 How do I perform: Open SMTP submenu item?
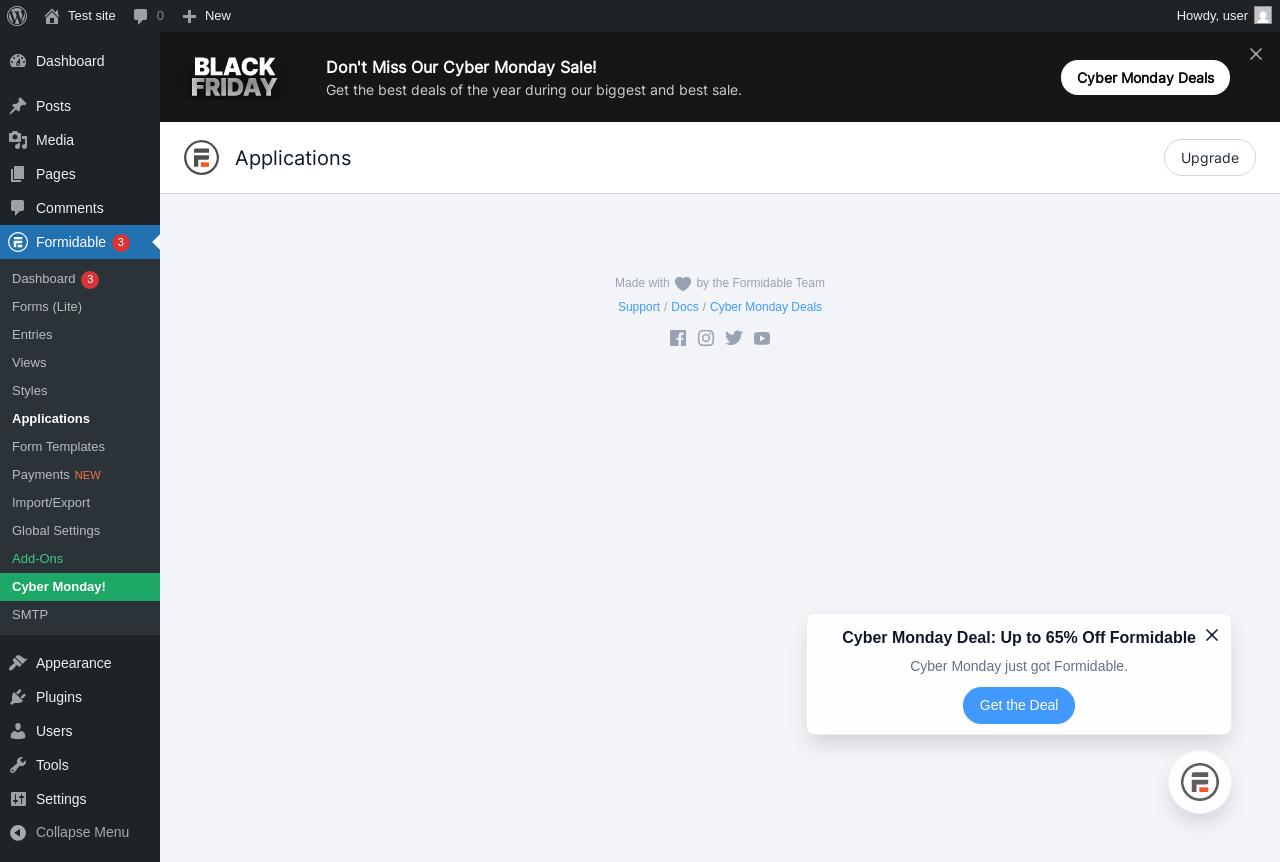[80, 615]
